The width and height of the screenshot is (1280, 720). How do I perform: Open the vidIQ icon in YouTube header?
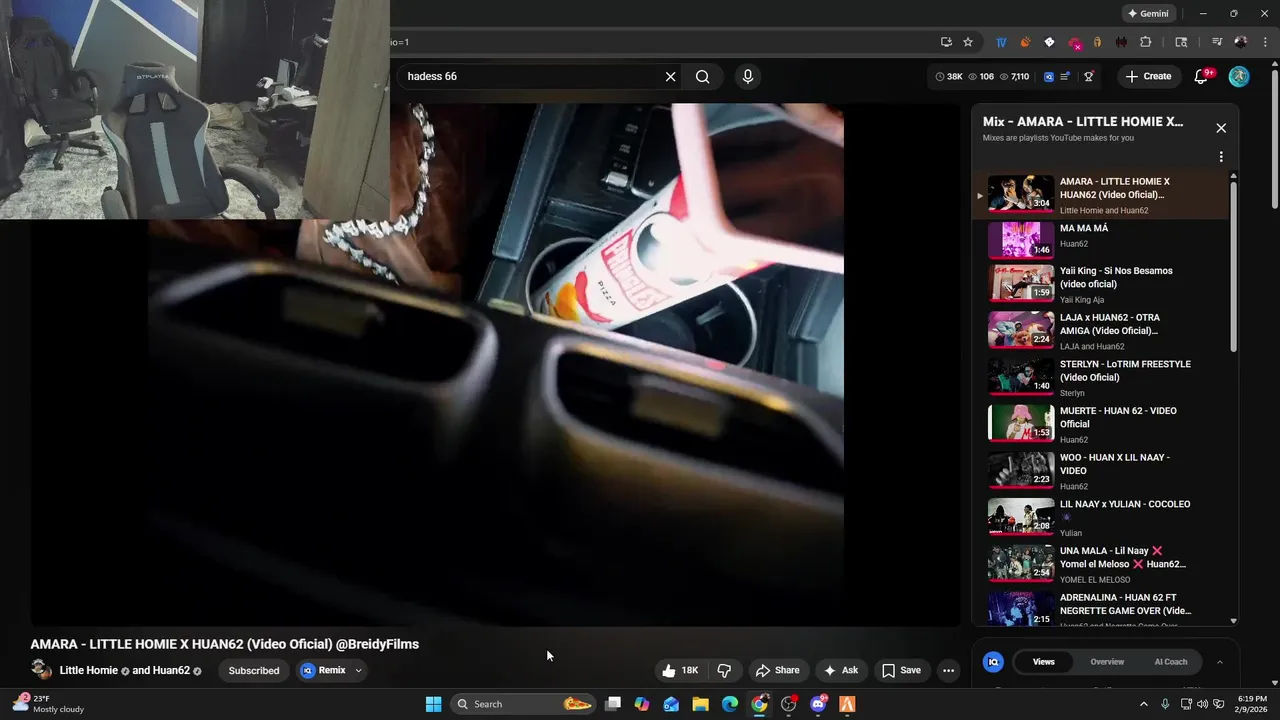[x=1048, y=76]
